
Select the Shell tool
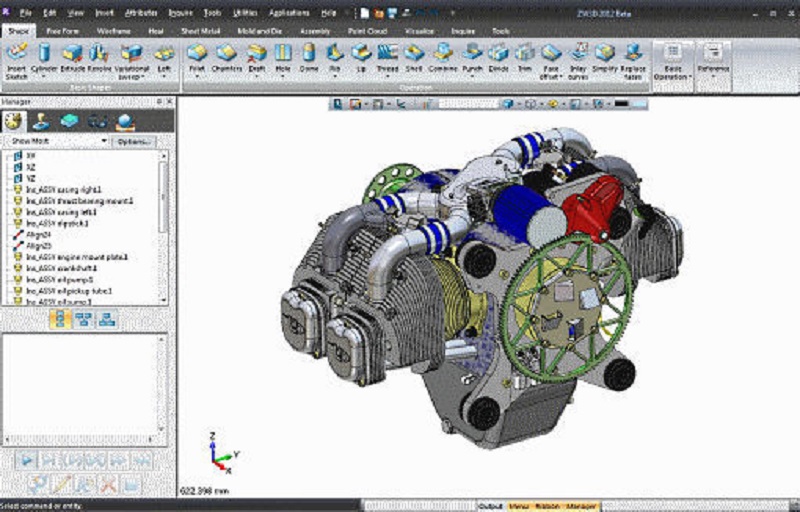pos(414,57)
